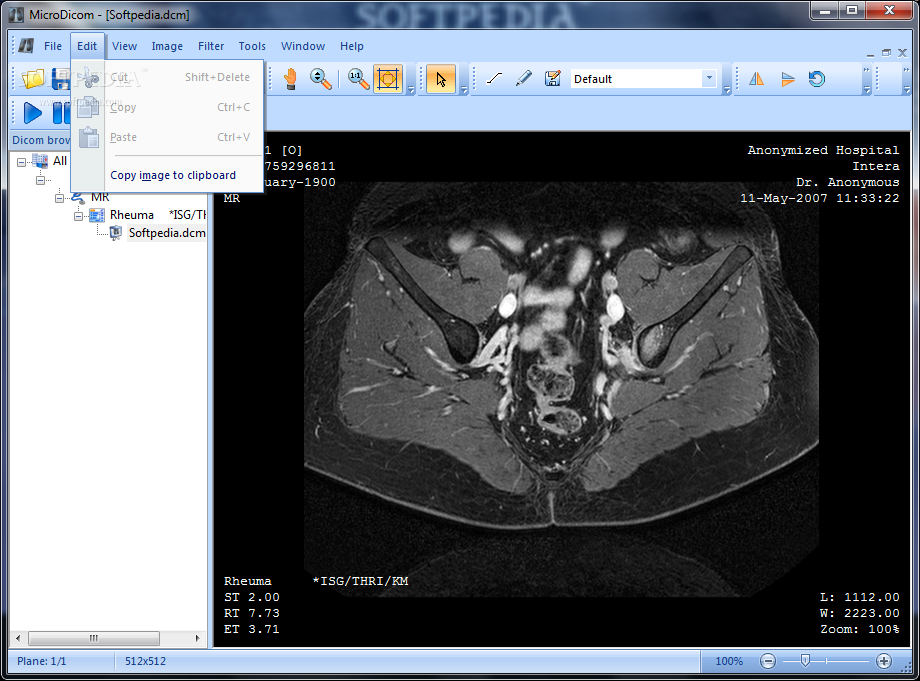
Task: Open the File menu
Action: click(53, 46)
